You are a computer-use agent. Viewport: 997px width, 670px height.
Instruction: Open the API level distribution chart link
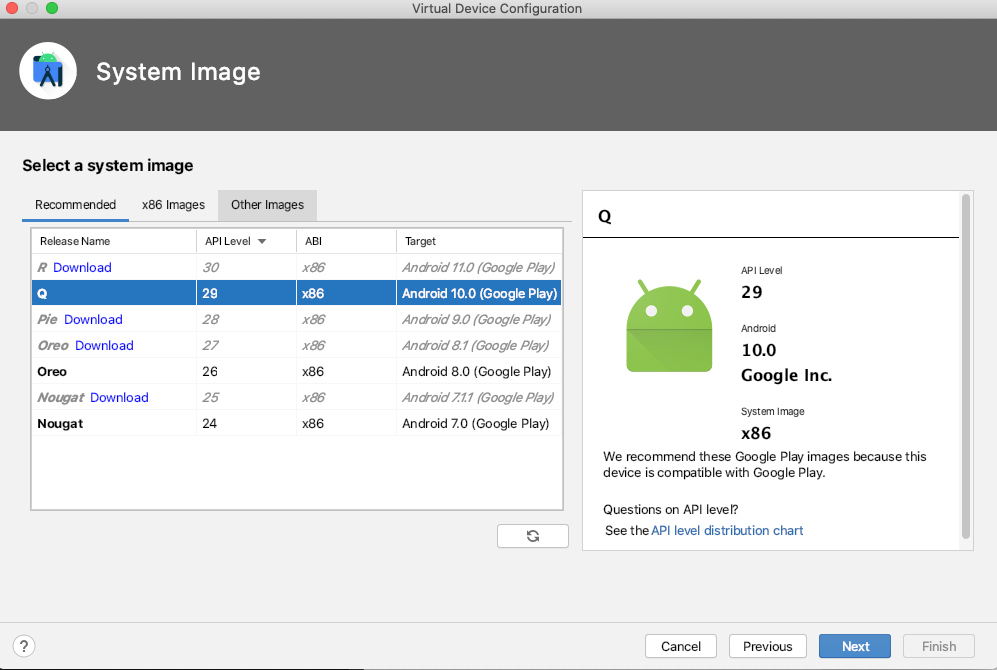[727, 530]
